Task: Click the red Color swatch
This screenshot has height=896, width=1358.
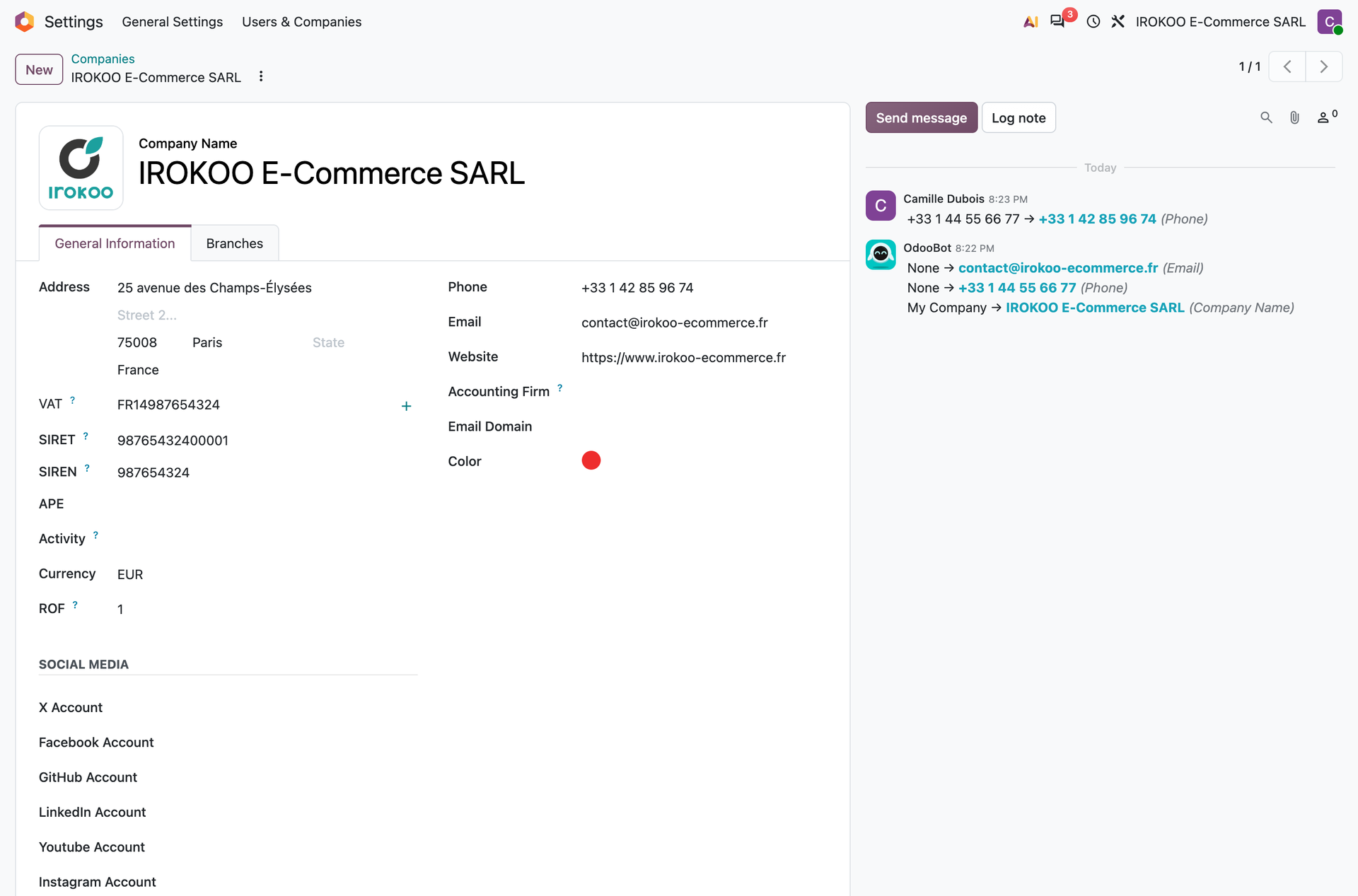Action: point(591,460)
